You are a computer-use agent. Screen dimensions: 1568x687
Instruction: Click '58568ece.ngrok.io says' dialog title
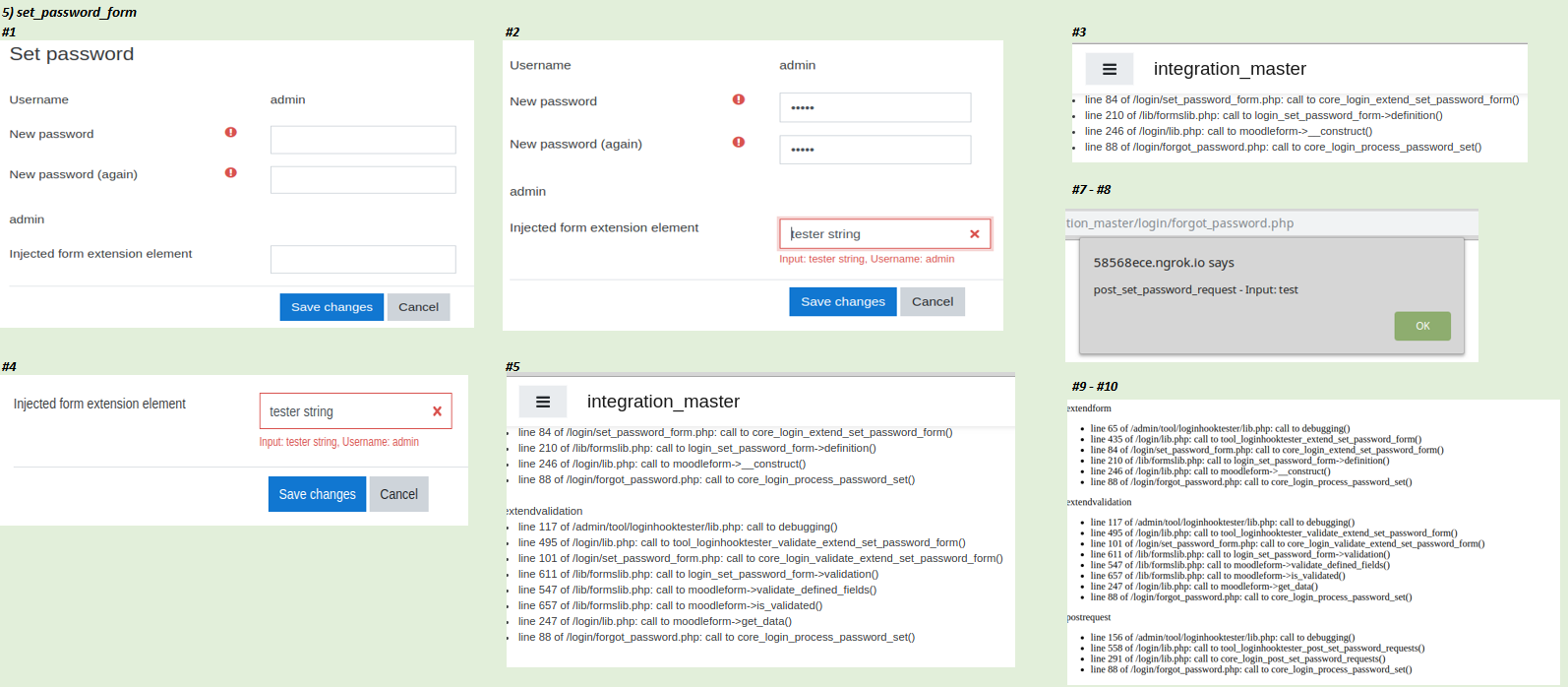point(1164,263)
